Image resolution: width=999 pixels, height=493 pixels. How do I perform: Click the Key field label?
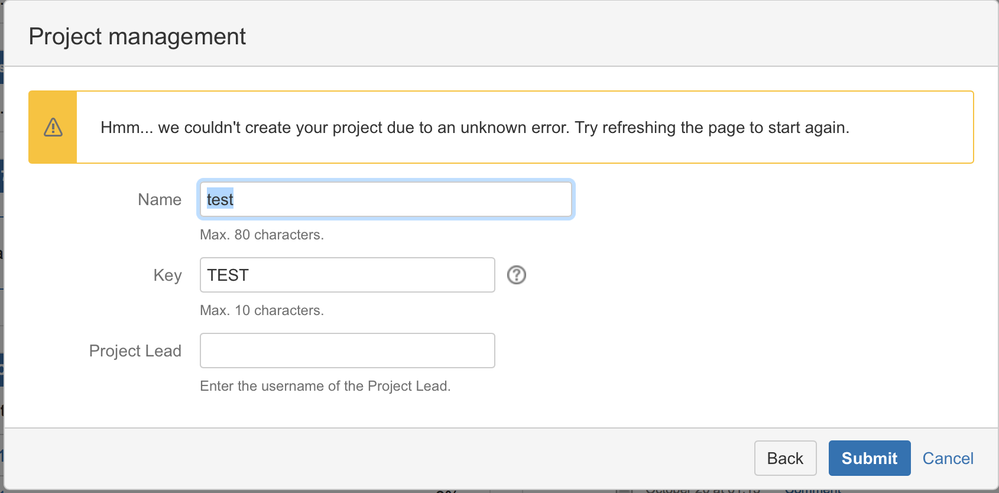pyautogui.click(x=167, y=275)
